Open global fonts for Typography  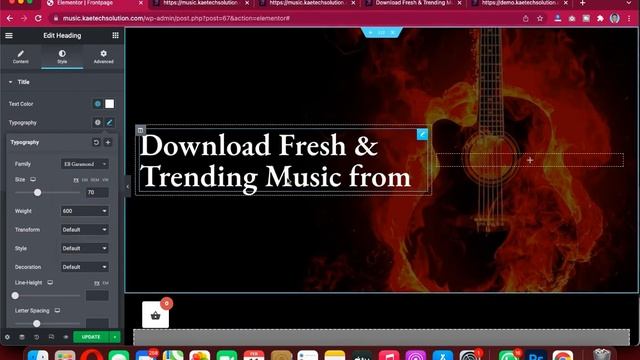98,122
